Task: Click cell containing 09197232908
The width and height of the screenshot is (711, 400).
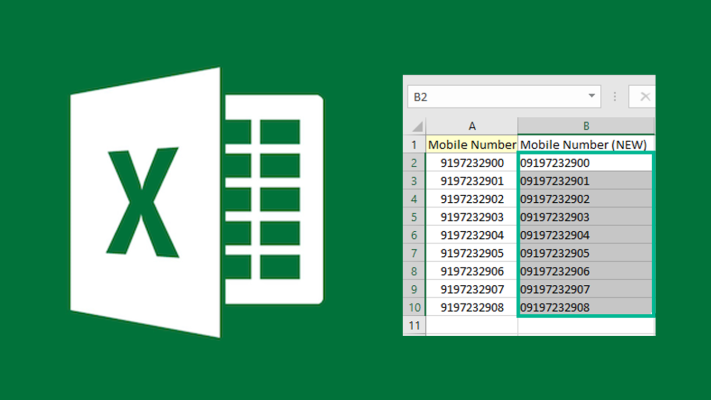Action: (x=585, y=307)
